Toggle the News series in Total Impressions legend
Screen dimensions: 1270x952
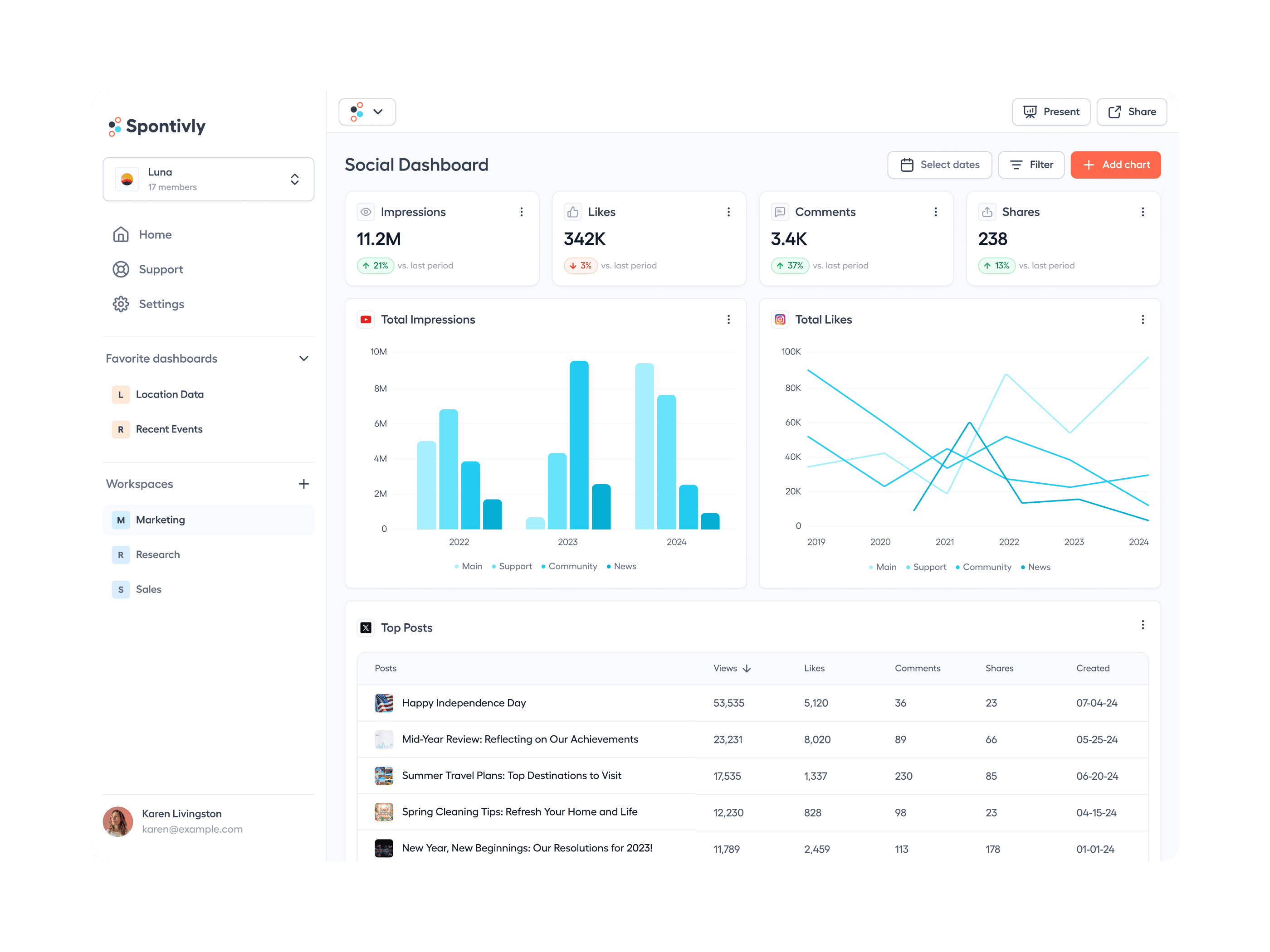(621, 566)
